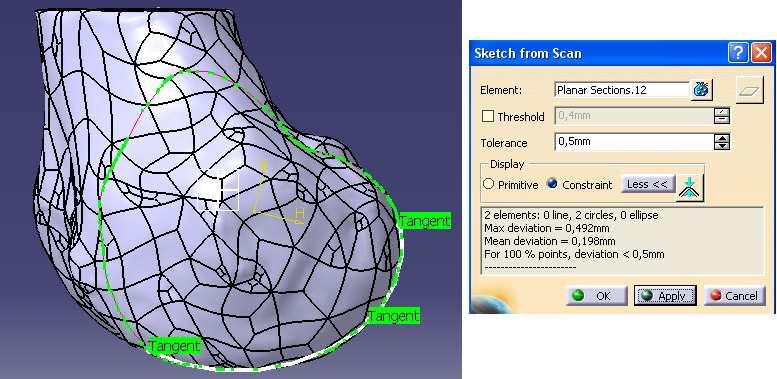The height and width of the screenshot is (379, 777).
Task: Apply the sketch from scan settings
Action: click(666, 296)
